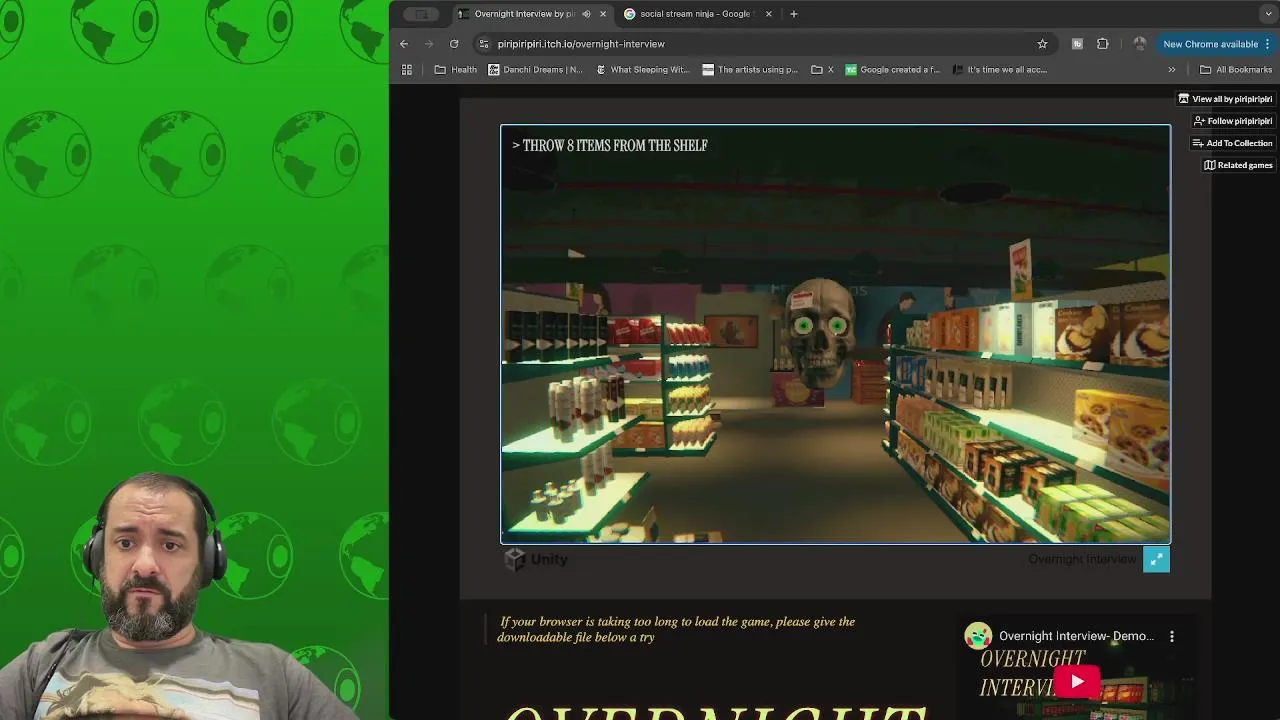Open the Google created a f... bookmark
Image resolution: width=1280 pixels, height=720 pixels.
[x=893, y=70]
